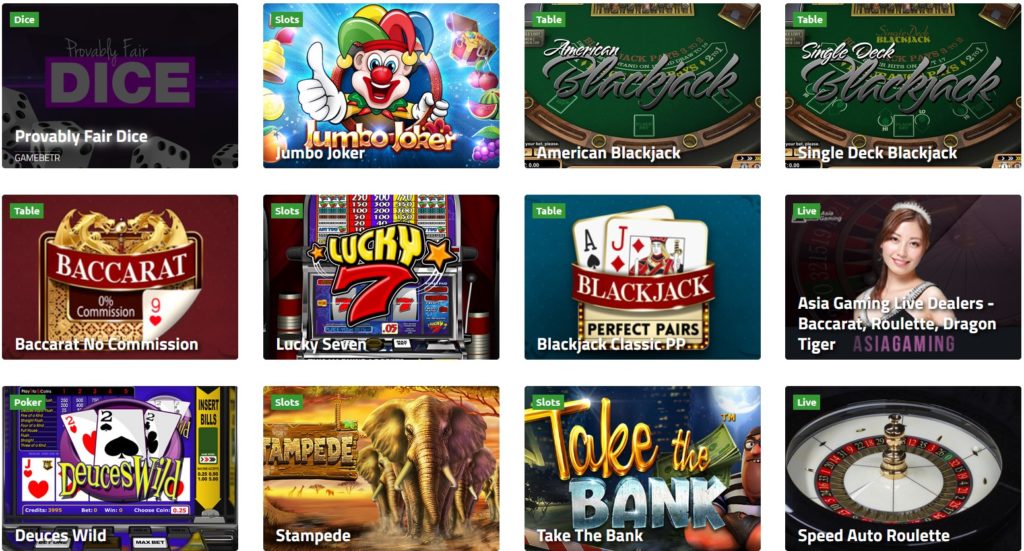This screenshot has width=1024, height=551.
Task: Open the Baccarat No Commission game
Action: [x=120, y=277]
